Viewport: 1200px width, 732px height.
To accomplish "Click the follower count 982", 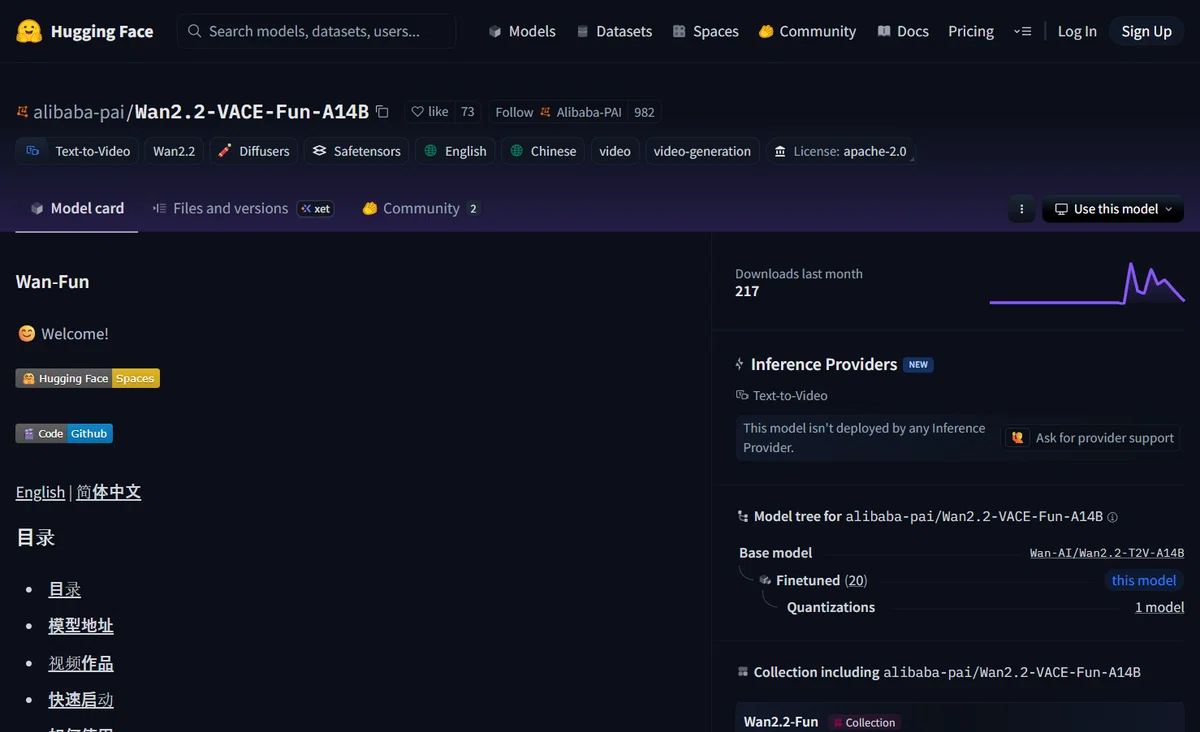I will coord(644,112).
